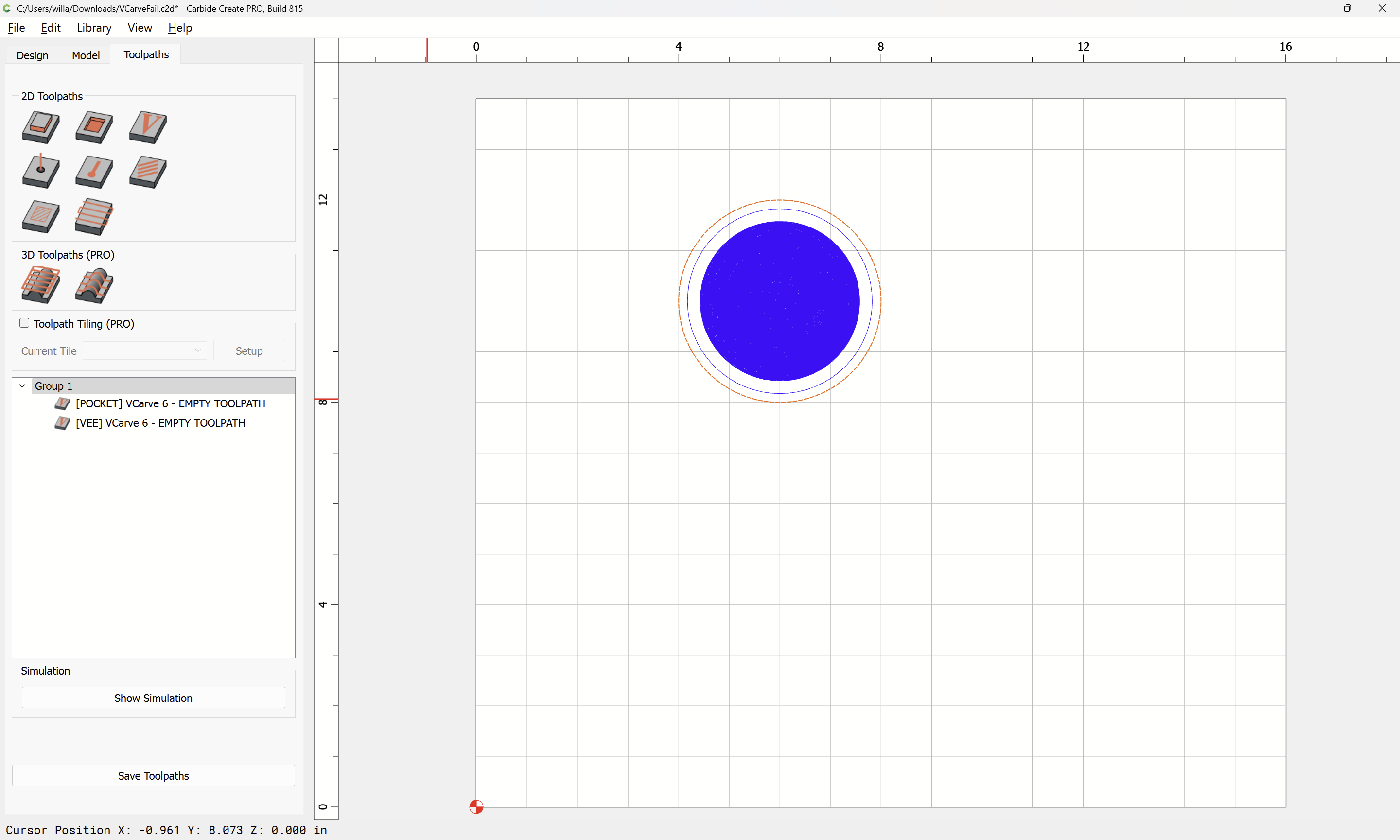Click the Save Toolpaths button
The width and height of the screenshot is (1400, 840).
tap(153, 775)
